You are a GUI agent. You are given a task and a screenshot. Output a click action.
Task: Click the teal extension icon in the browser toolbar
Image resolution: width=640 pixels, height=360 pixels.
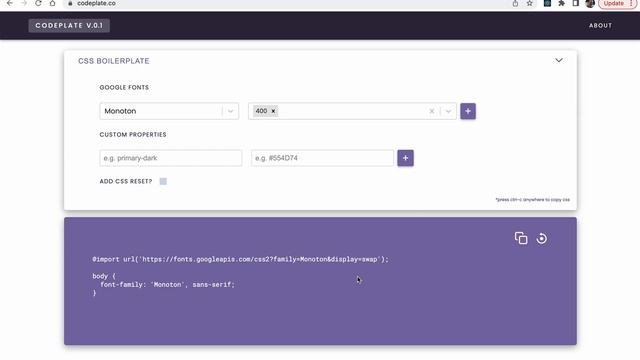click(x=547, y=3)
